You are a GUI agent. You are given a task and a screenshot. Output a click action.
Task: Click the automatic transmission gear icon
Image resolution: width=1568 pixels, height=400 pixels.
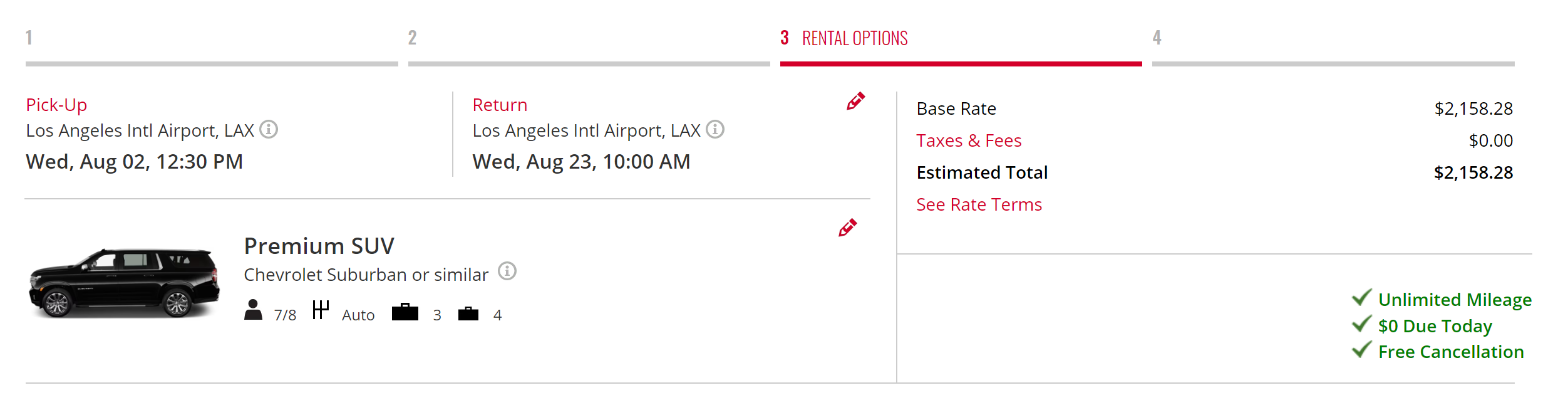coord(321,310)
